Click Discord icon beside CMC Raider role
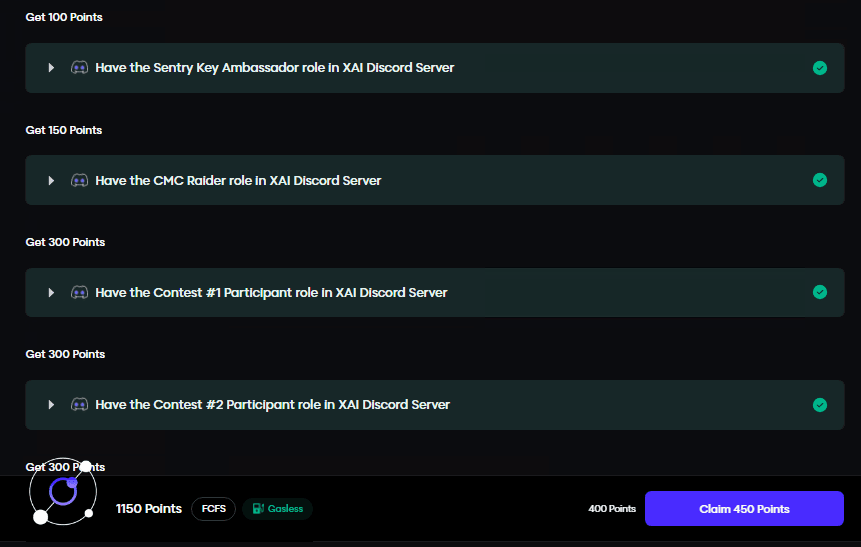This screenshot has height=547, width=861. (80, 180)
